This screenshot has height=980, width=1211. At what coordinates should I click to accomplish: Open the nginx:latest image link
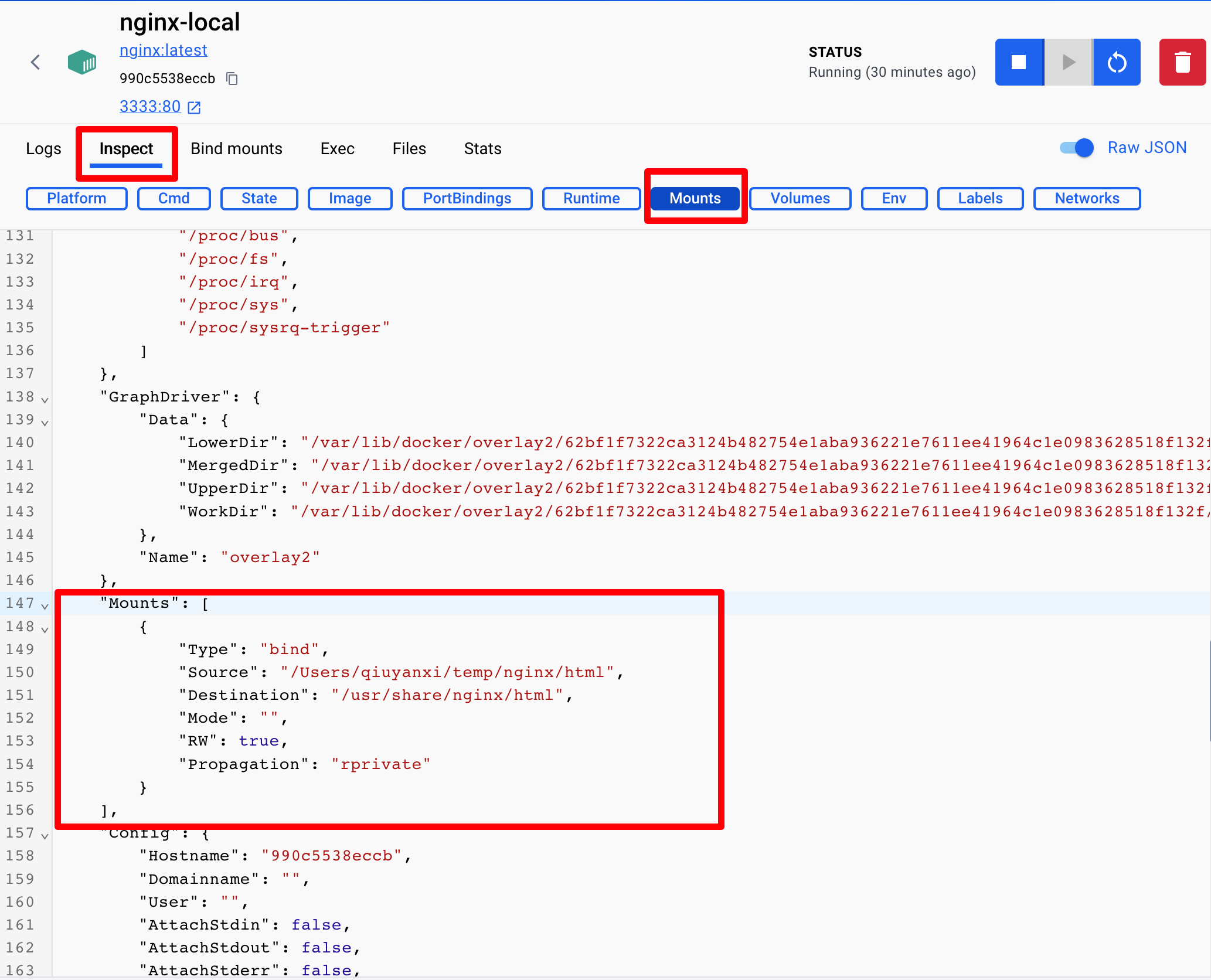164,50
